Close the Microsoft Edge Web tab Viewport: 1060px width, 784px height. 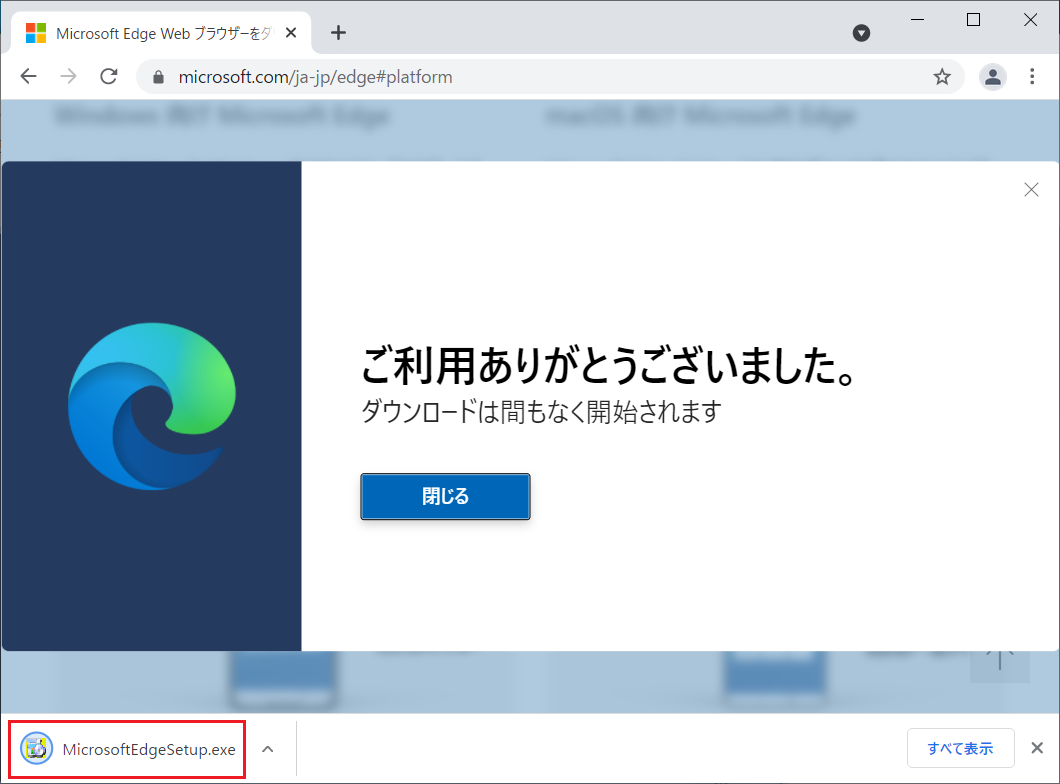pyautogui.click(x=291, y=32)
